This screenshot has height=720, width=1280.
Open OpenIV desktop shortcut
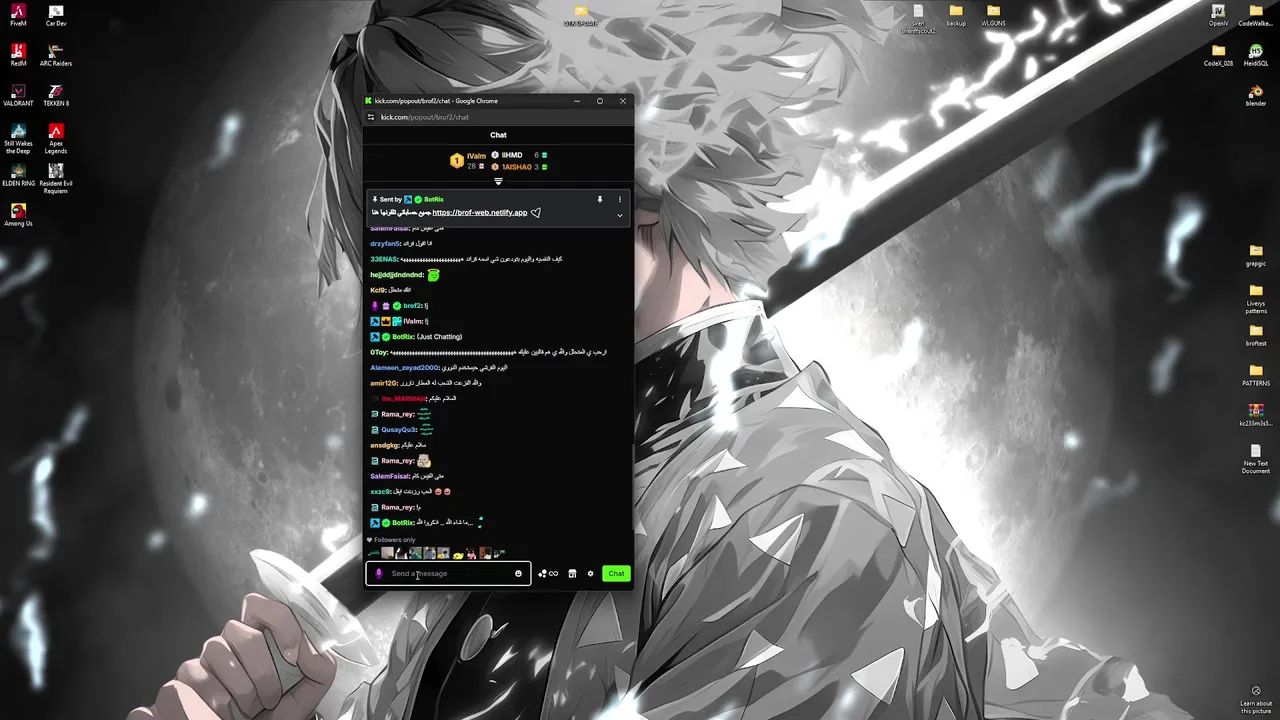[x=1218, y=16]
